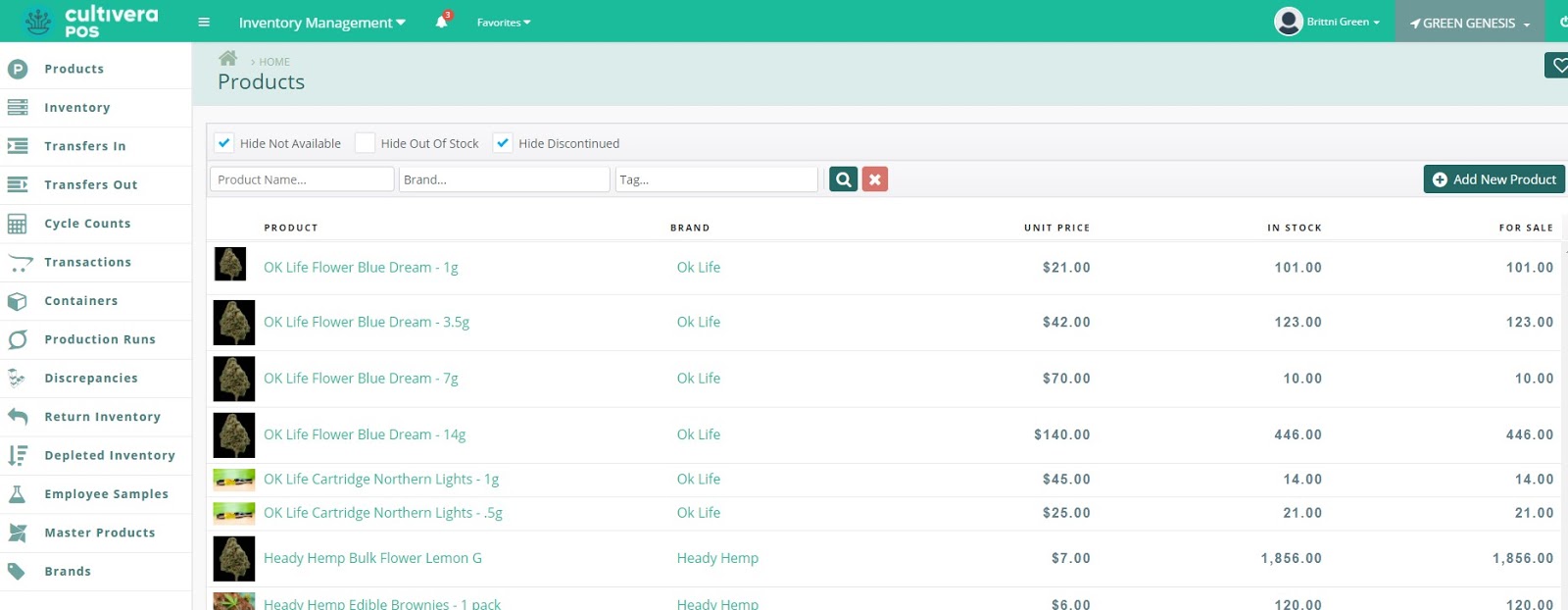Click the Containers box icon
Screen dimensions: 1568x610
click(x=17, y=301)
